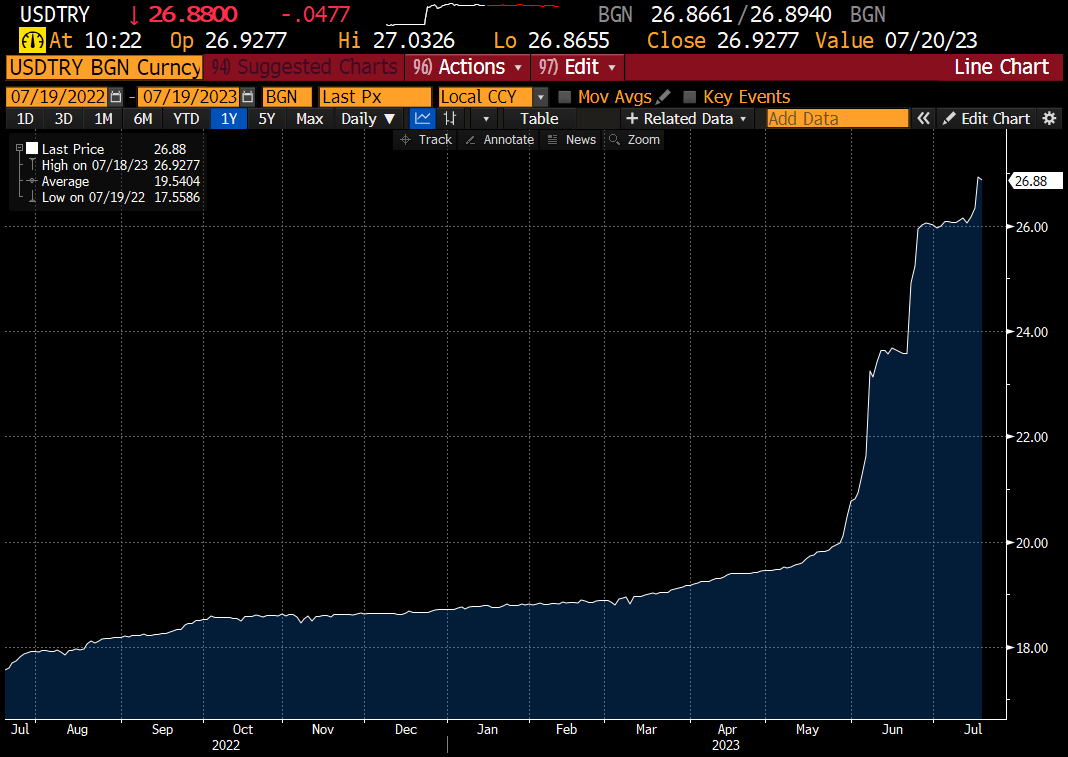The width and height of the screenshot is (1068, 757).
Task: Open chart settings via the gear icon
Action: coord(1049,118)
